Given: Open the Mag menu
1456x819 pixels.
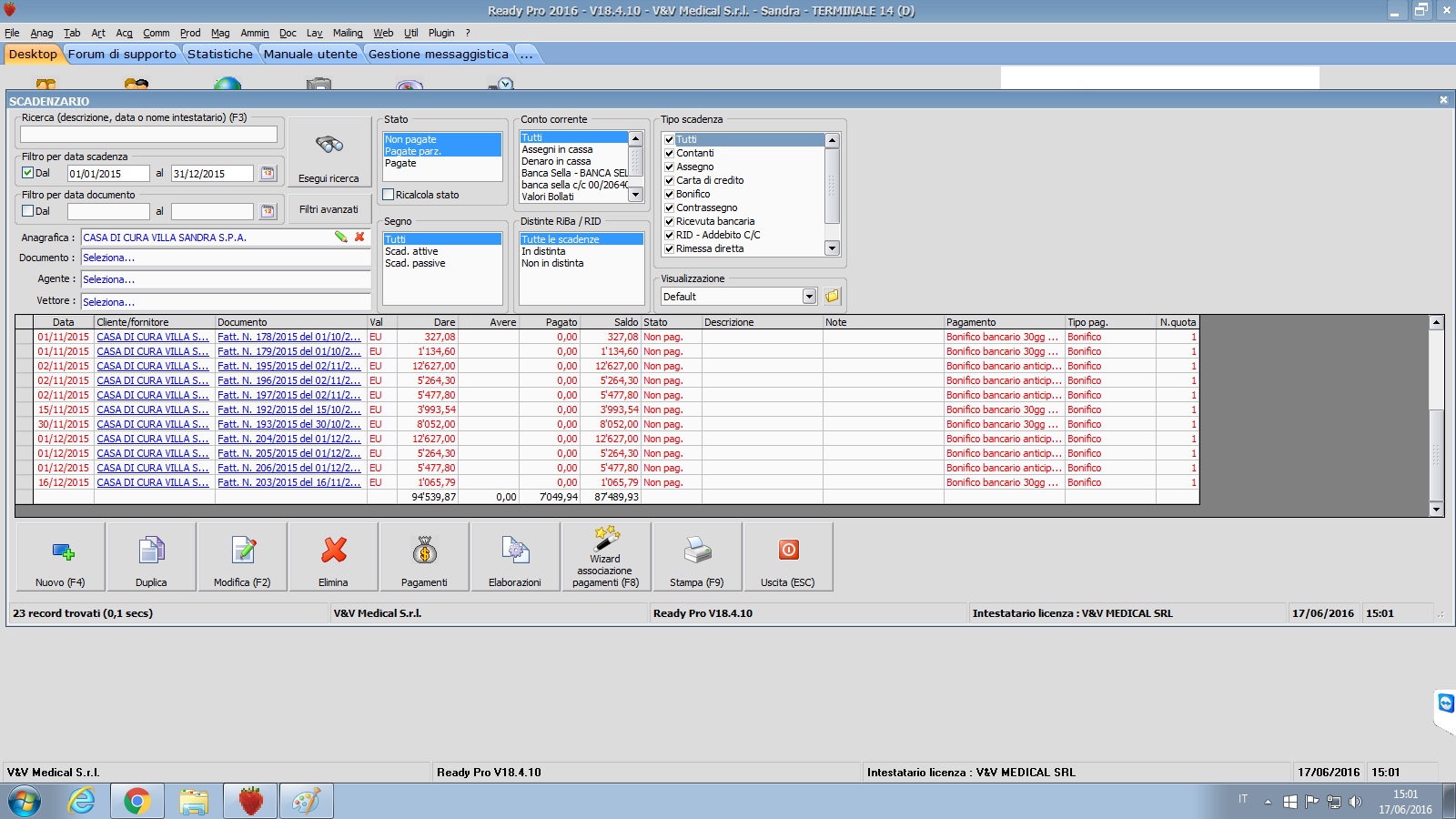Looking at the screenshot, I should [x=220, y=33].
